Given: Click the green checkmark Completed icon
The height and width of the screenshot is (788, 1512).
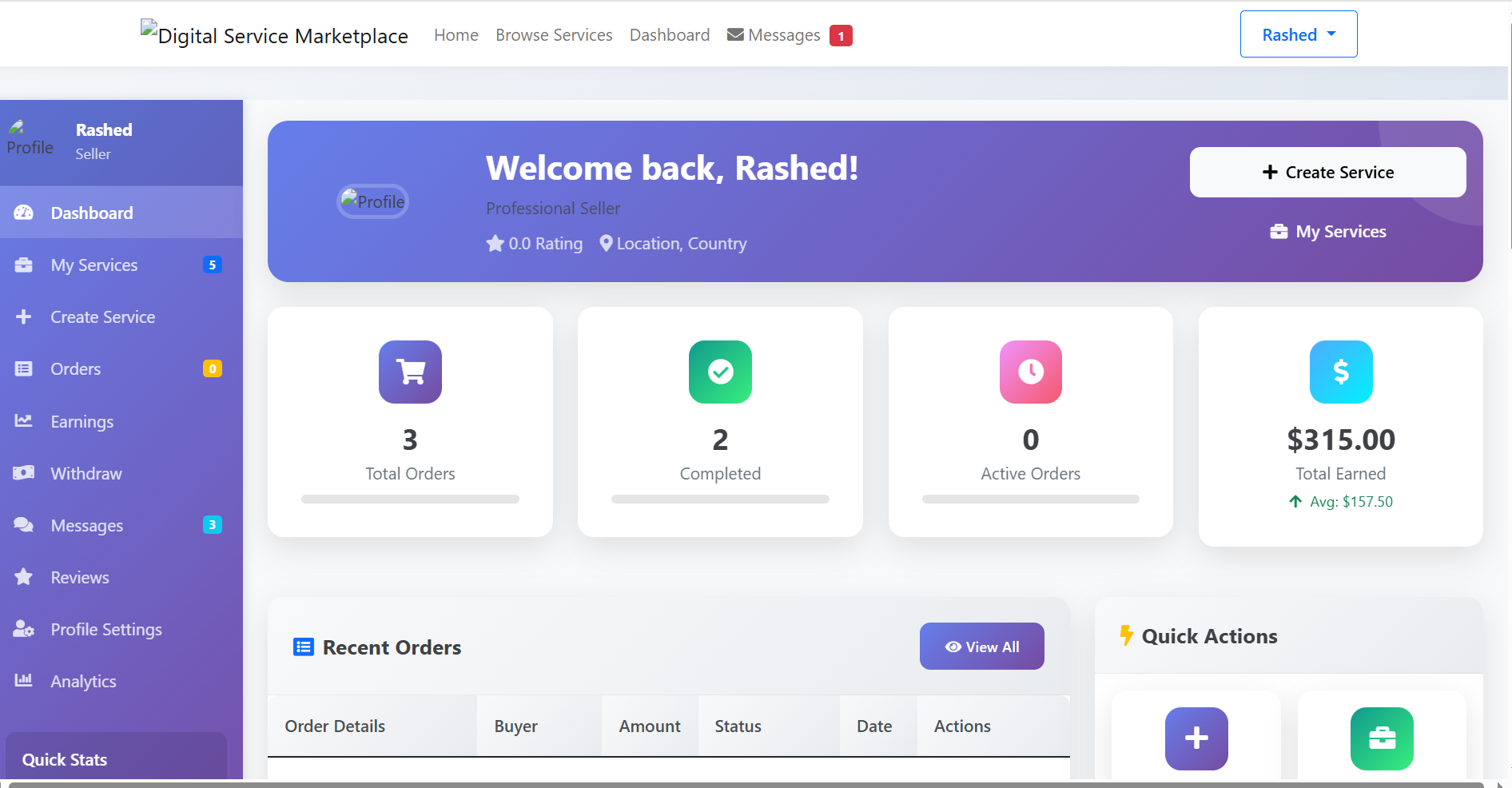Looking at the screenshot, I should 720,372.
